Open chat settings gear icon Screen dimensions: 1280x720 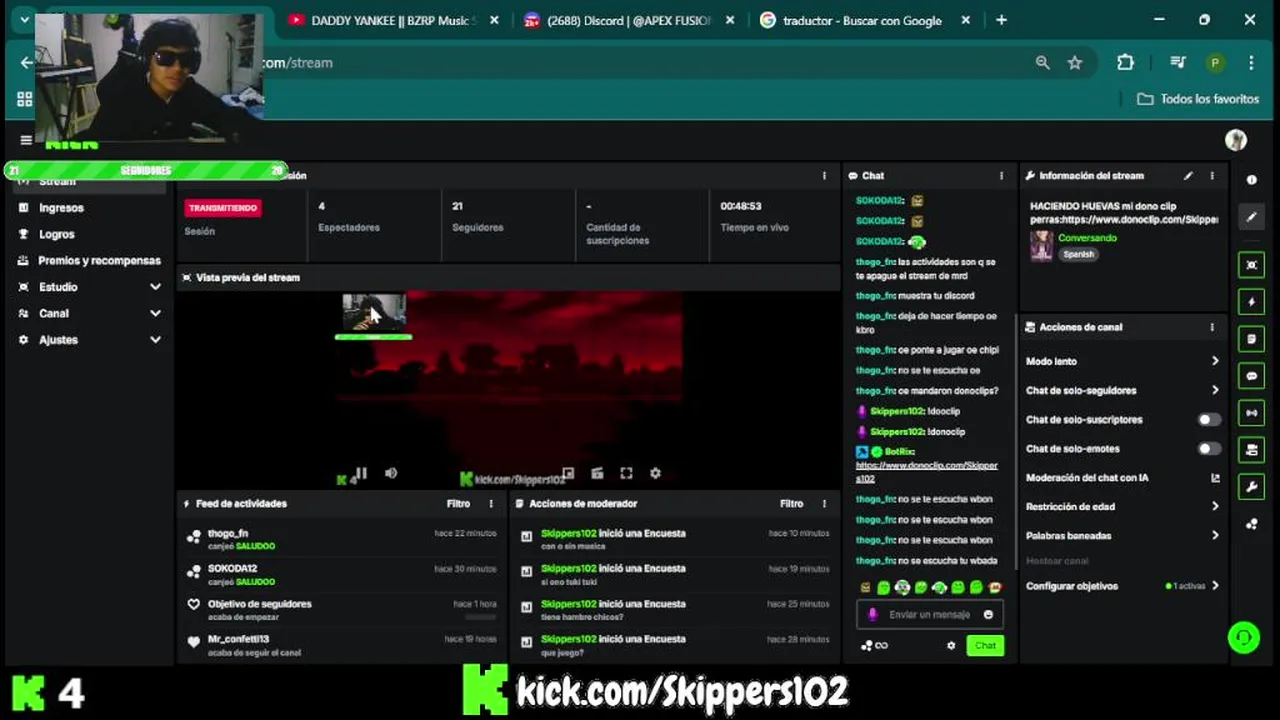coord(951,645)
